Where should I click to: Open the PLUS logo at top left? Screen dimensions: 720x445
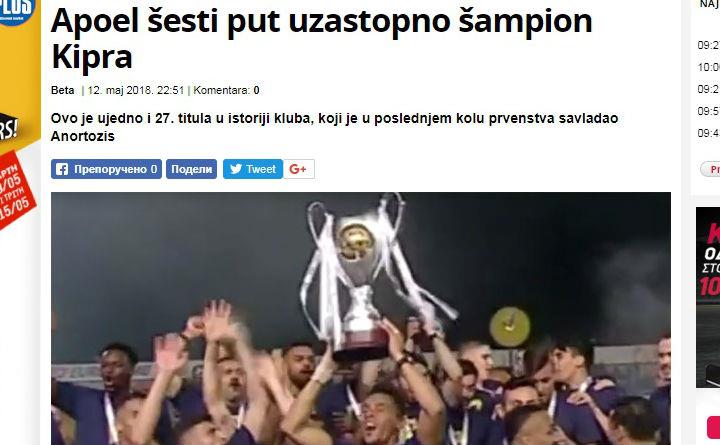click(x=17, y=11)
